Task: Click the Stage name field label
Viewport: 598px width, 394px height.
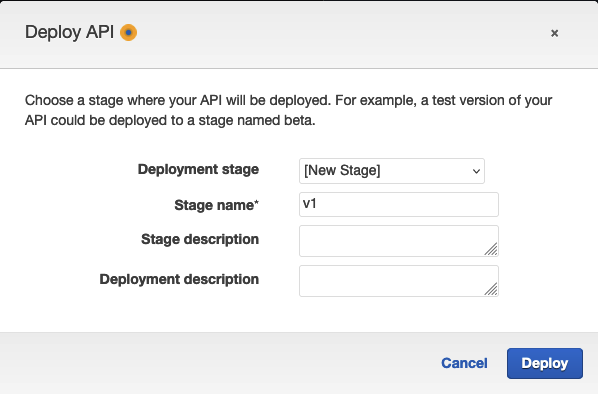Action: pos(216,205)
